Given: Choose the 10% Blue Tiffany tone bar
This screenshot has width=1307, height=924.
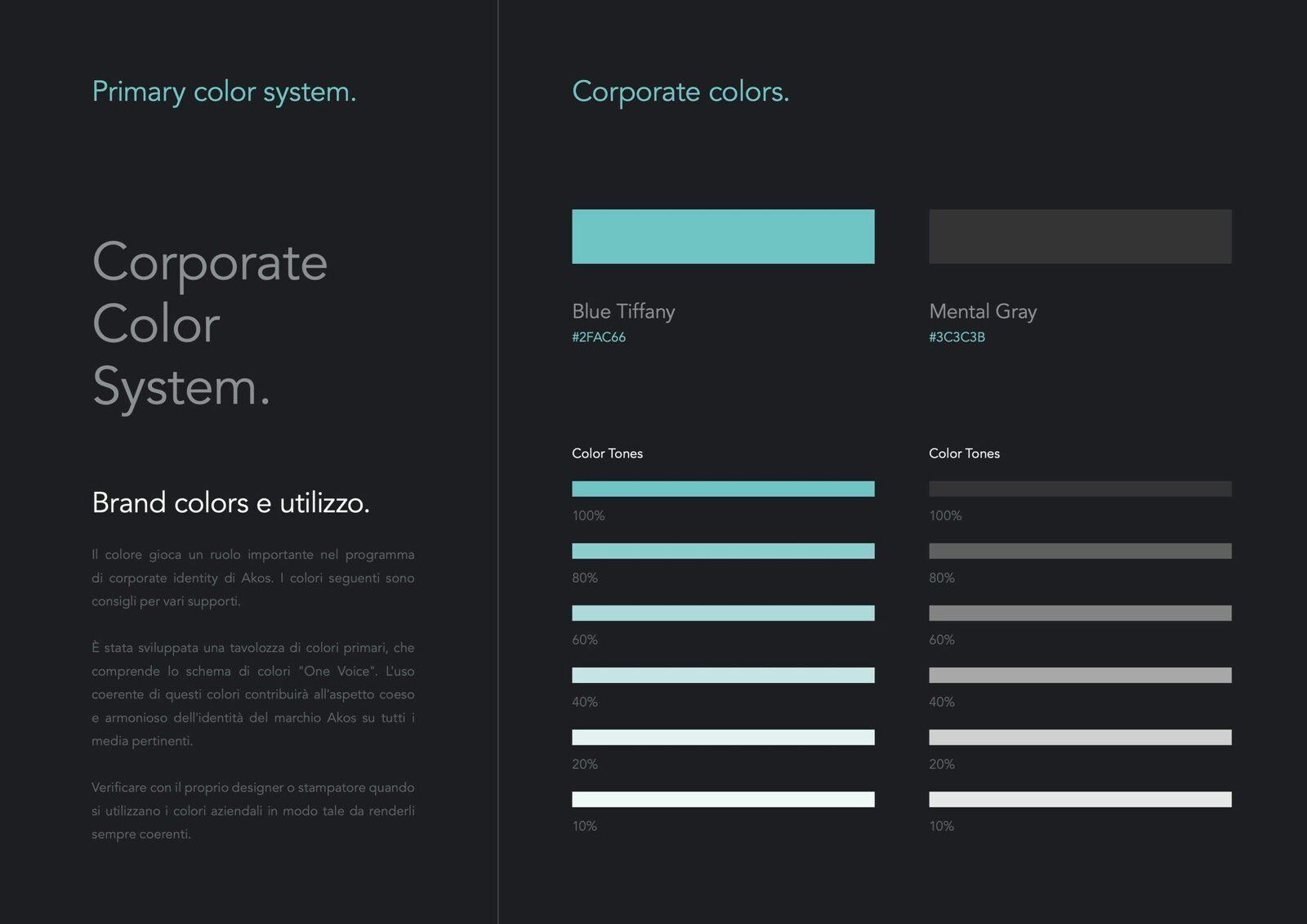Looking at the screenshot, I should click(723, 799).
